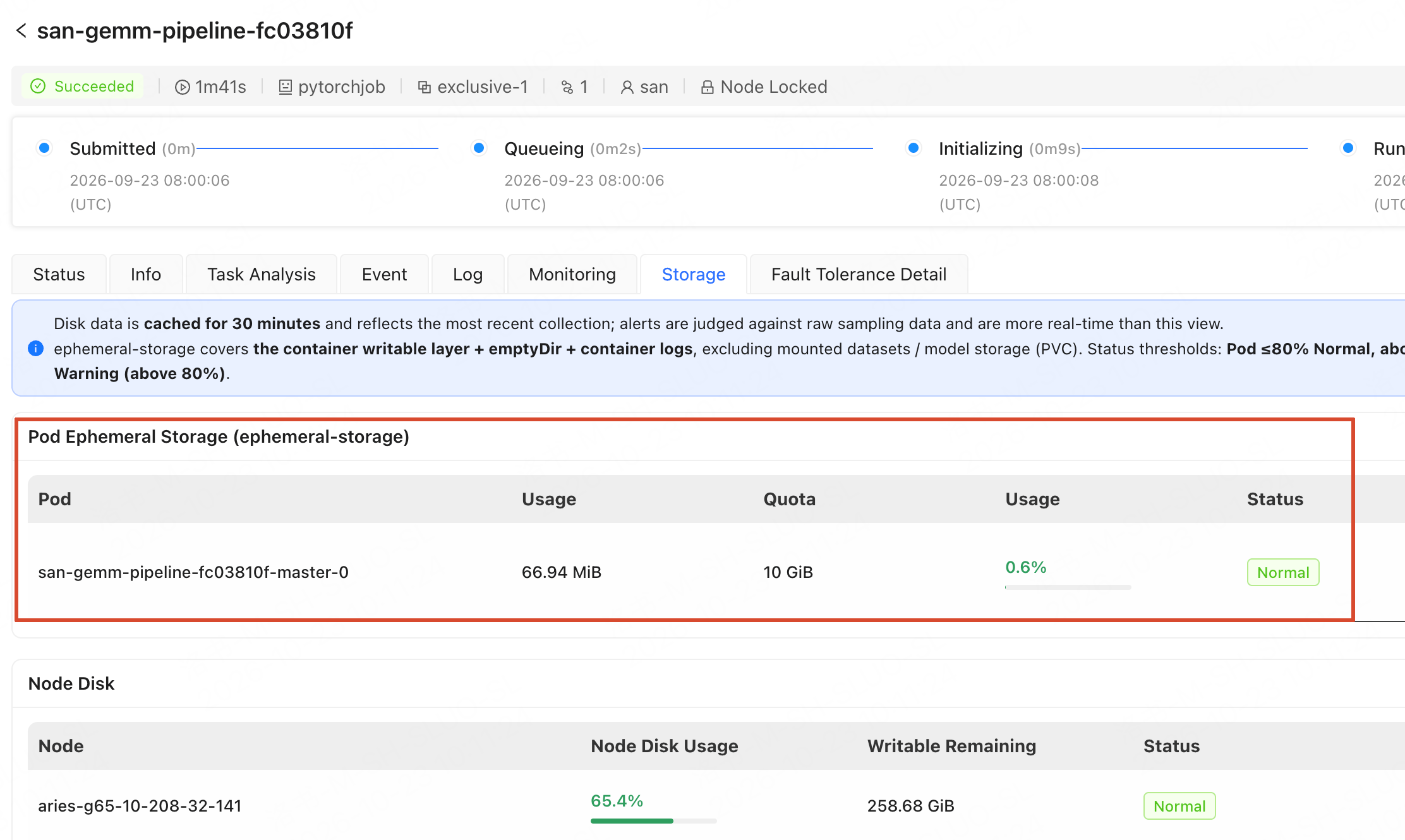Click the pytorchjob job type label

(342, 87)
